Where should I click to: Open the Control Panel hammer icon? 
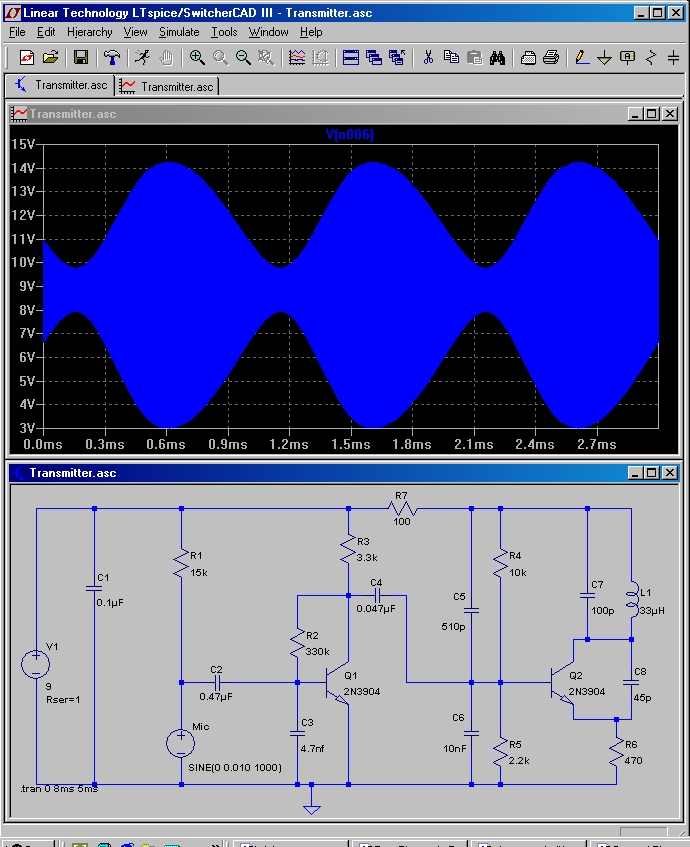click(x=112, y=57)
